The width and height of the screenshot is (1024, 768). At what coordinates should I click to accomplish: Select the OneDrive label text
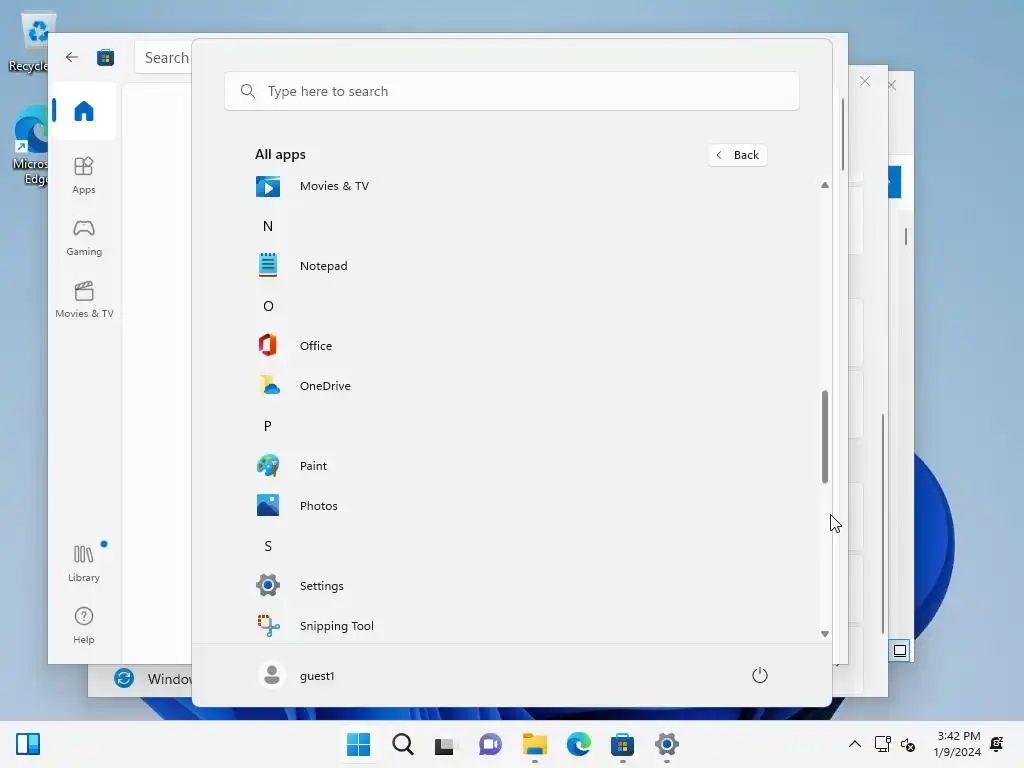point(325,385)
